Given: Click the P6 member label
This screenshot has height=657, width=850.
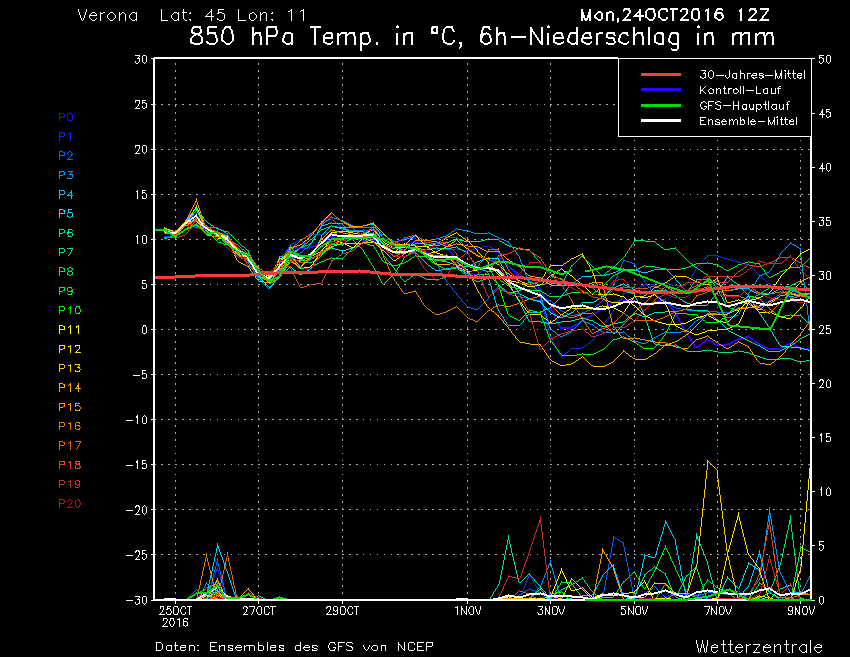Looking at the screenshot, I should (x=66, y=233).
